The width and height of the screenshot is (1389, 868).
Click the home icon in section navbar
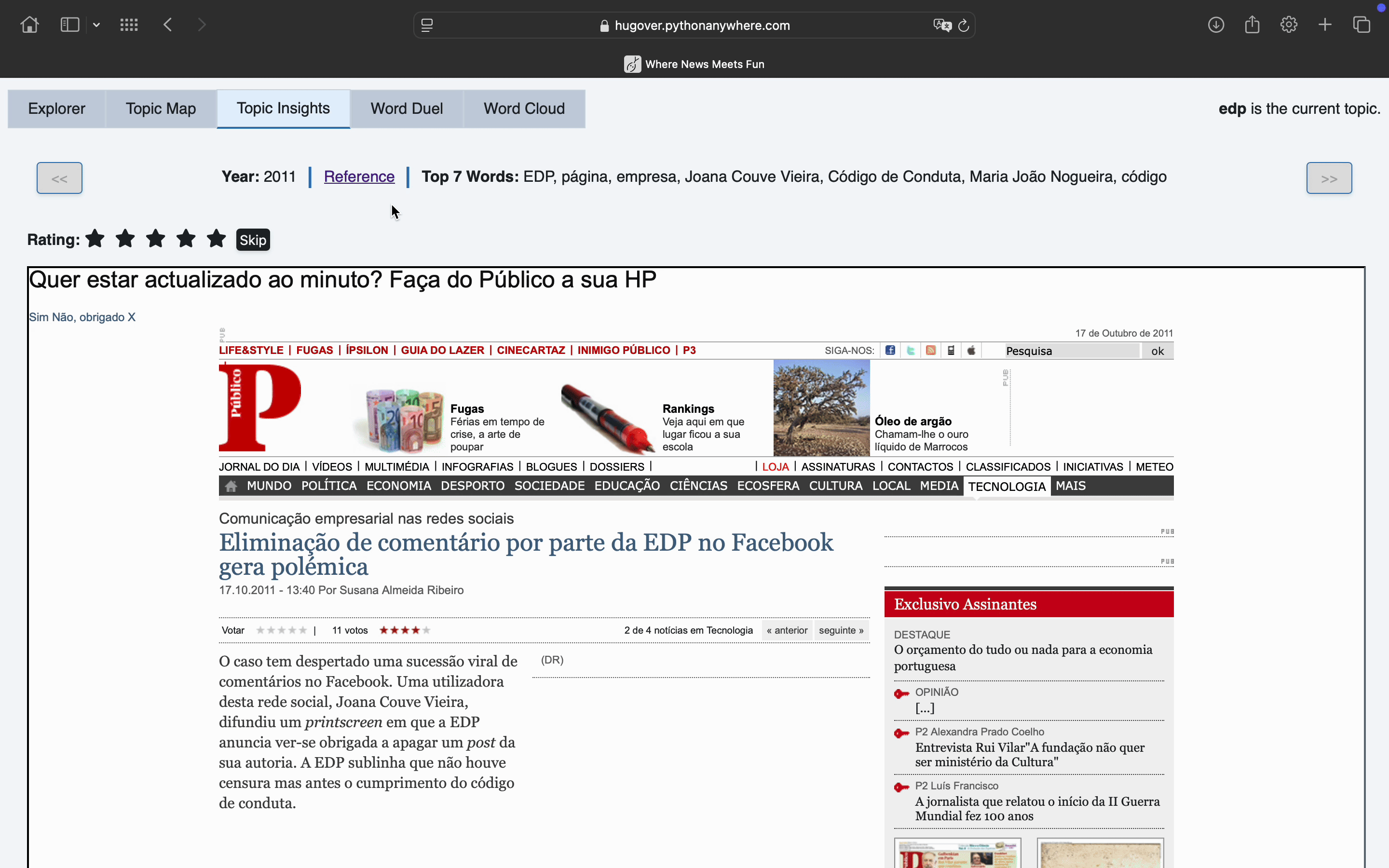(x=231, y=486)
